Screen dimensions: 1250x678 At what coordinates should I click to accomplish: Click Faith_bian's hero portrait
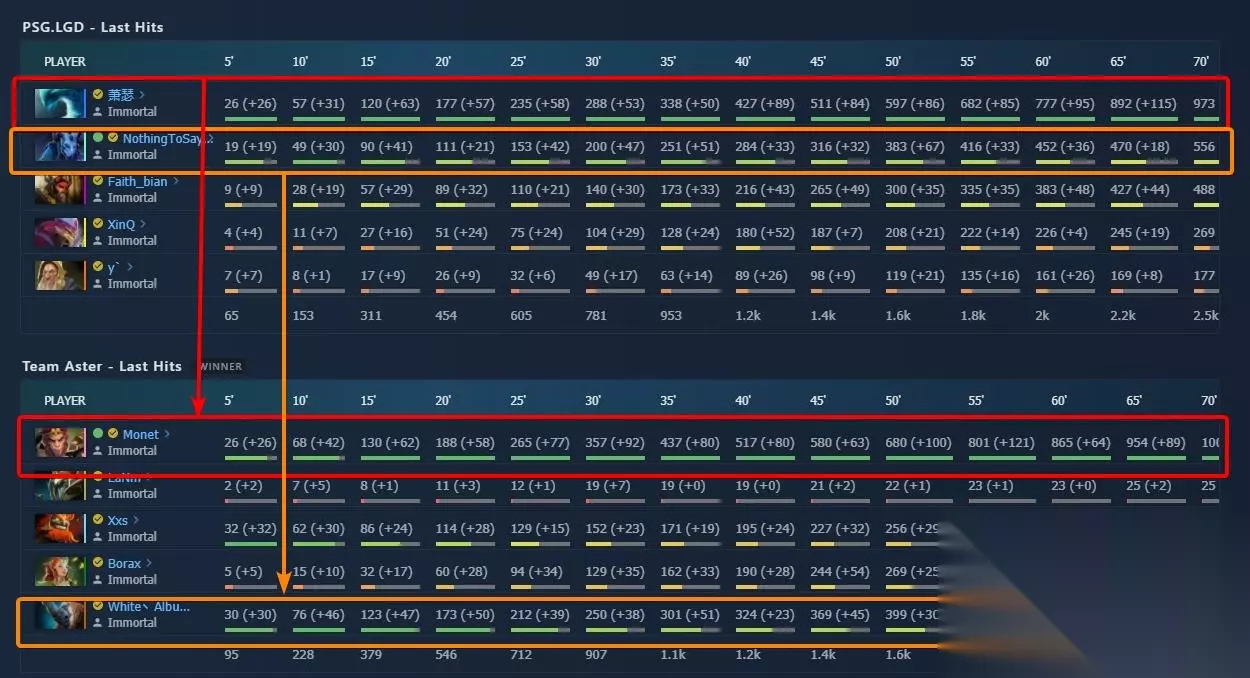[60, 189]
